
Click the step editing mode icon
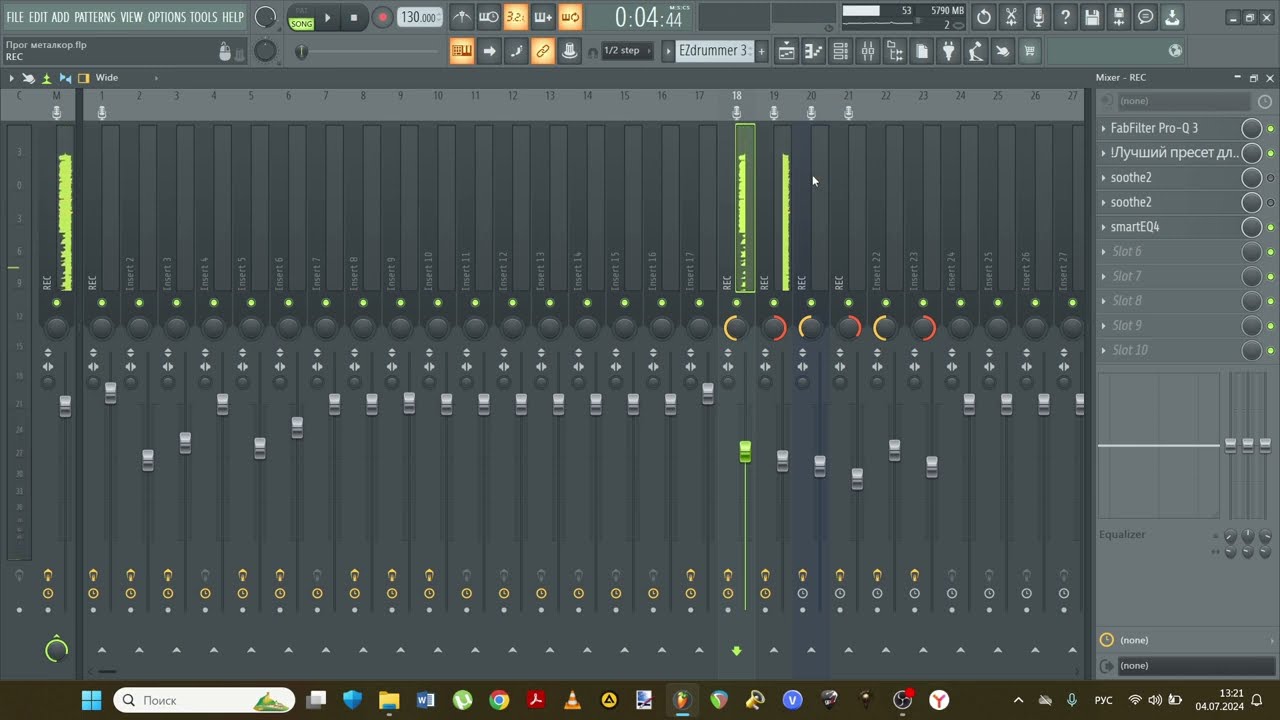coord(516,51)
